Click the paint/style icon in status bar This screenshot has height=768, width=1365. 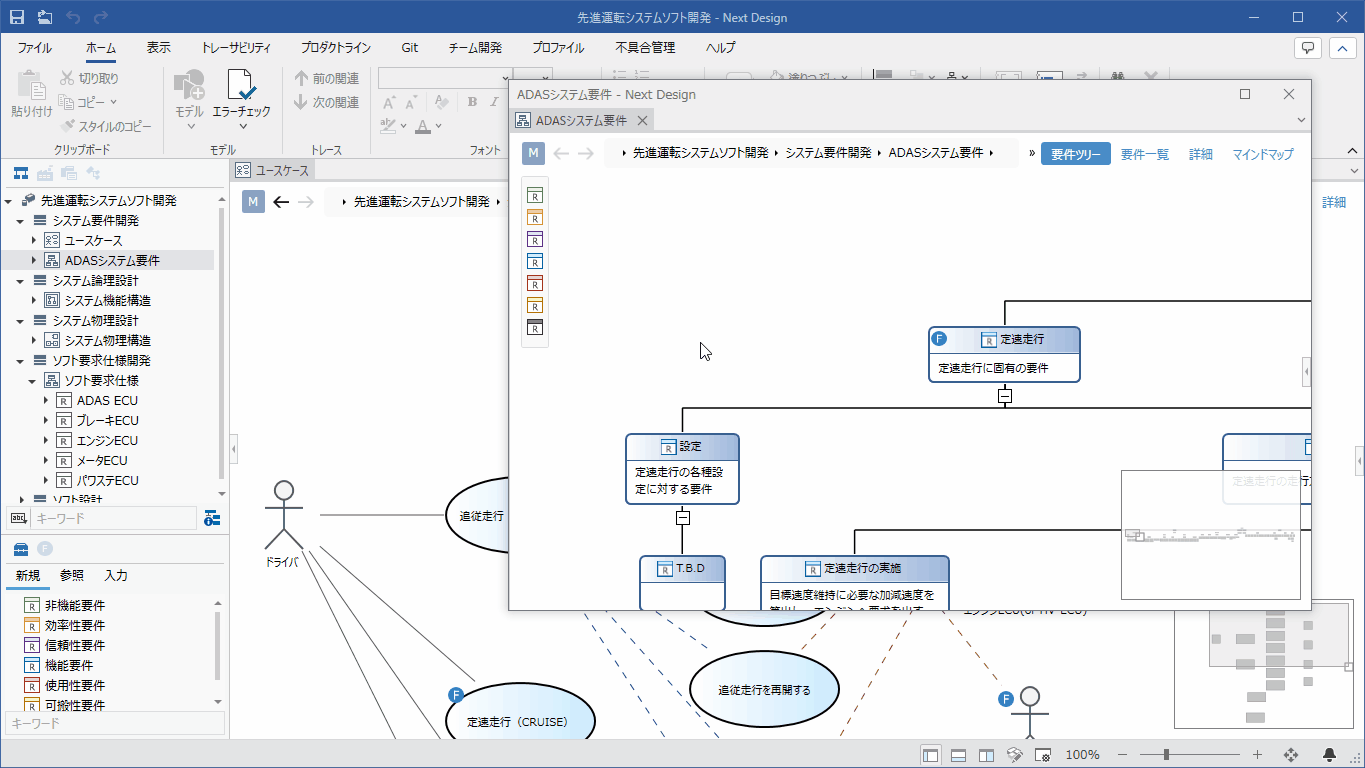tap(1014, 755)
